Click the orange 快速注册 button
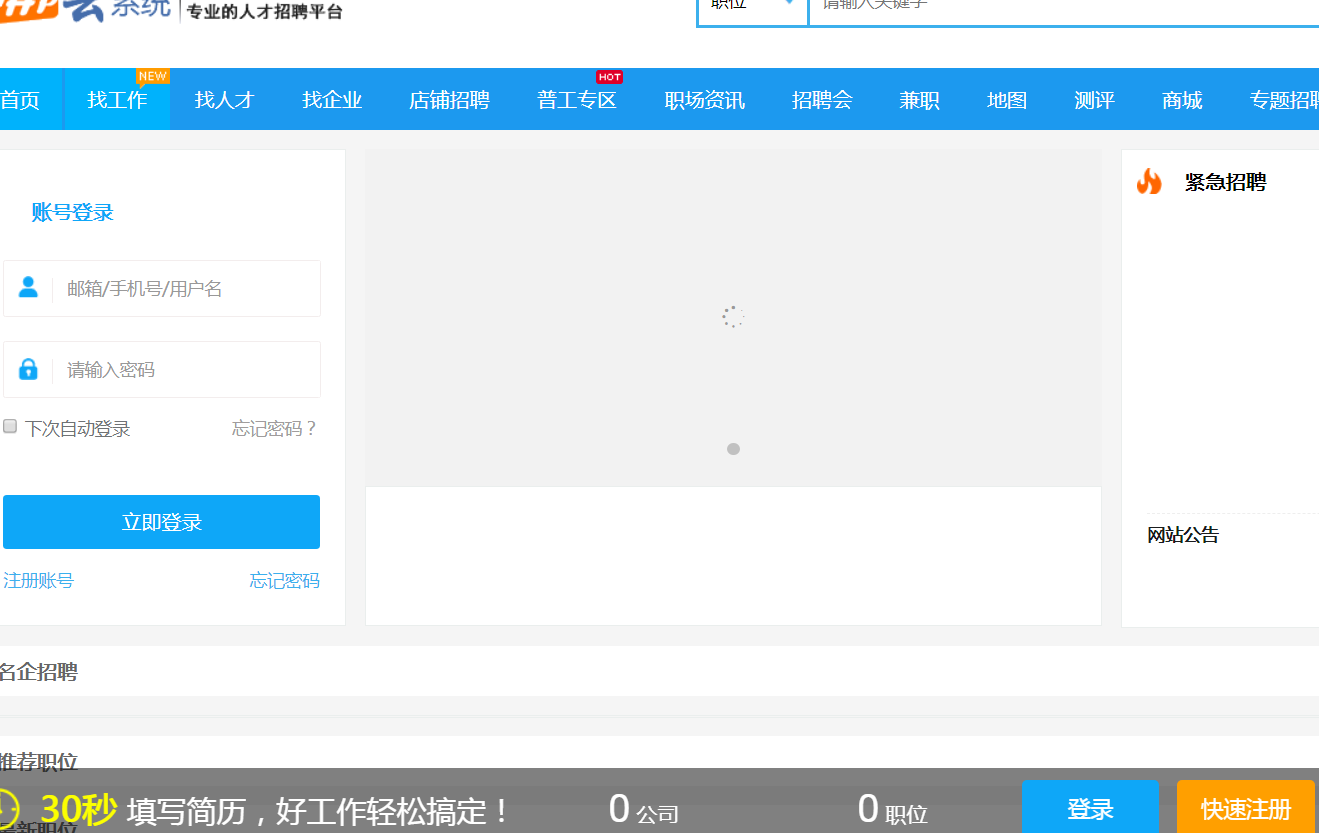 (x=1245, y=808)
